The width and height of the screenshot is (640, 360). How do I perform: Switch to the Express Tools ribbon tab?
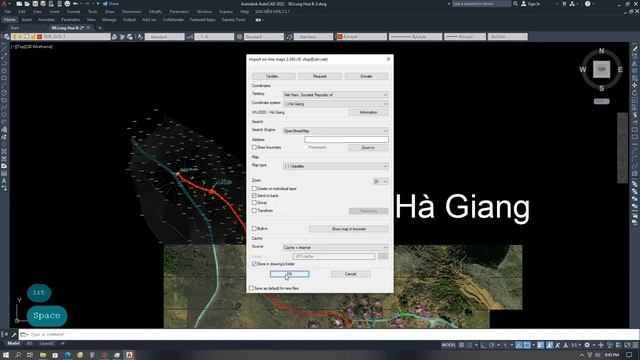[x=233, y=20]
